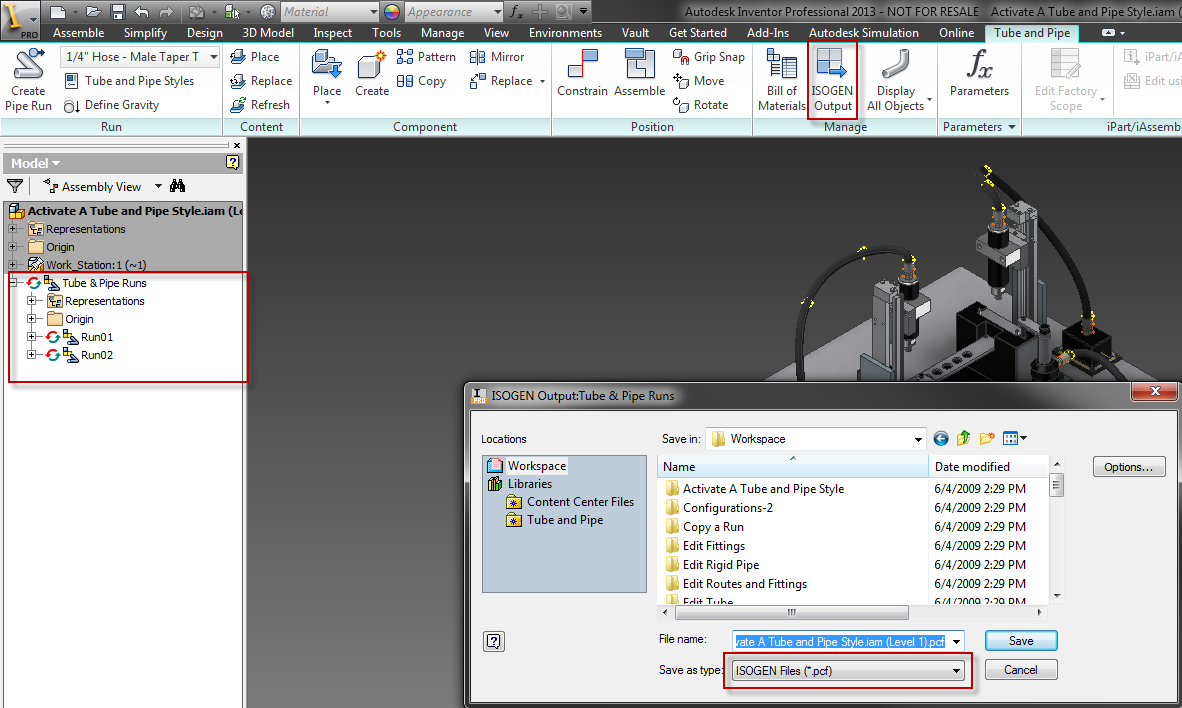
Task: Select the Mirror component tool
Action: [x=496, y=57]
